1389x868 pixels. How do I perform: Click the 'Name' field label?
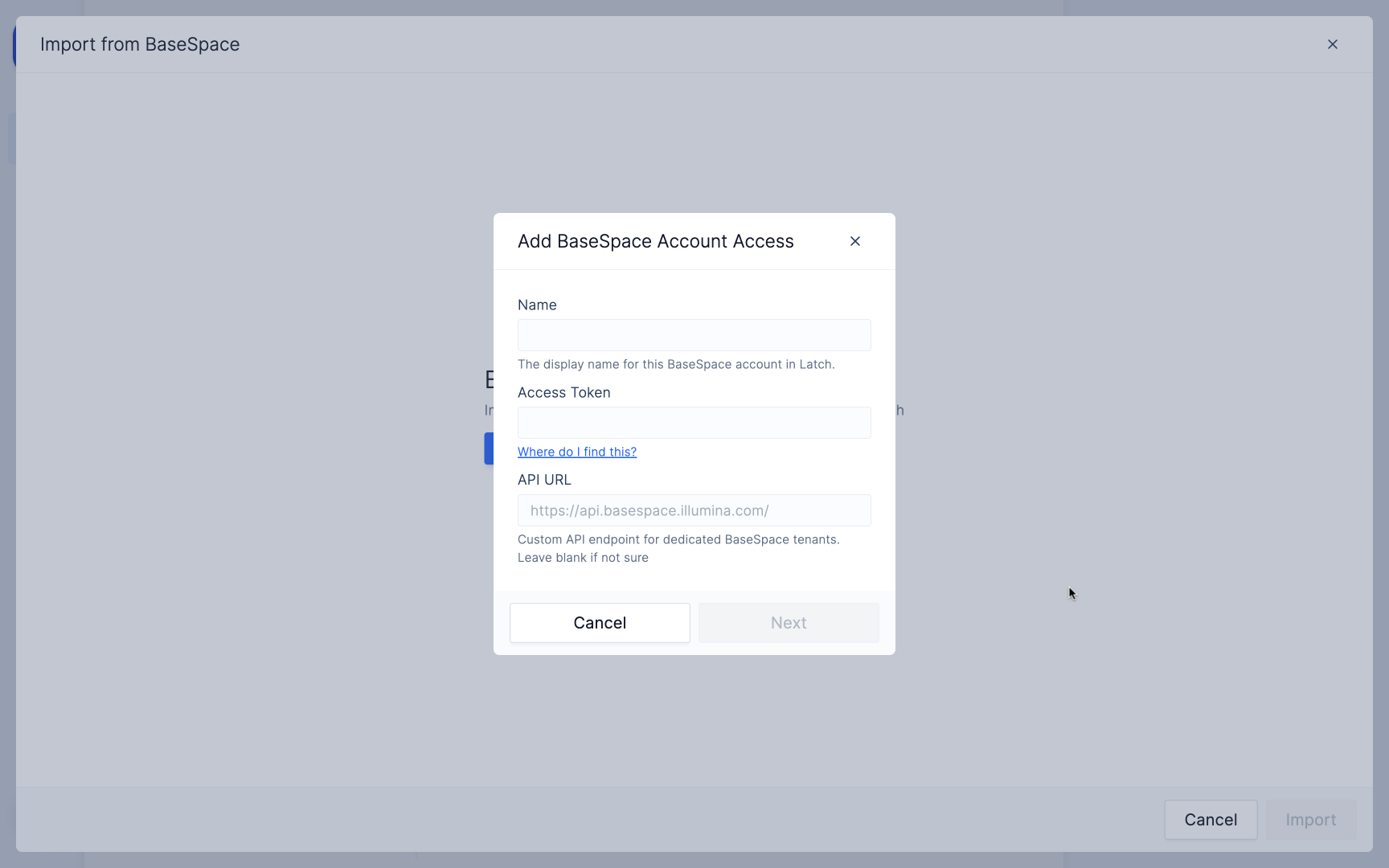coord(537,305)
